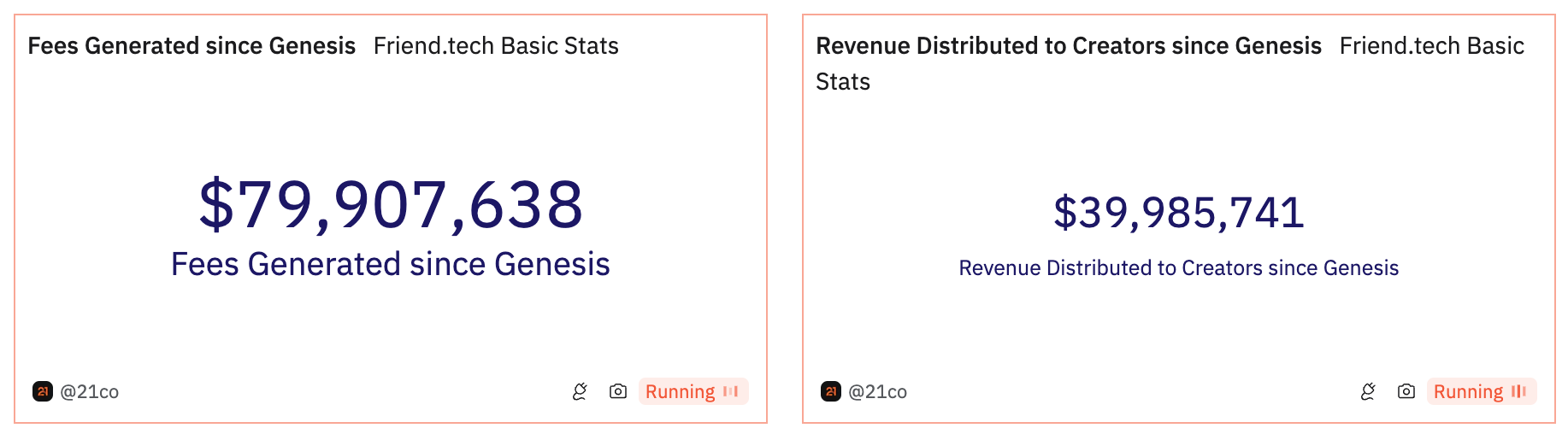Click the Running status on Fees Generated card
This screenshot has height=434, width=1568.
coord(681,391)
